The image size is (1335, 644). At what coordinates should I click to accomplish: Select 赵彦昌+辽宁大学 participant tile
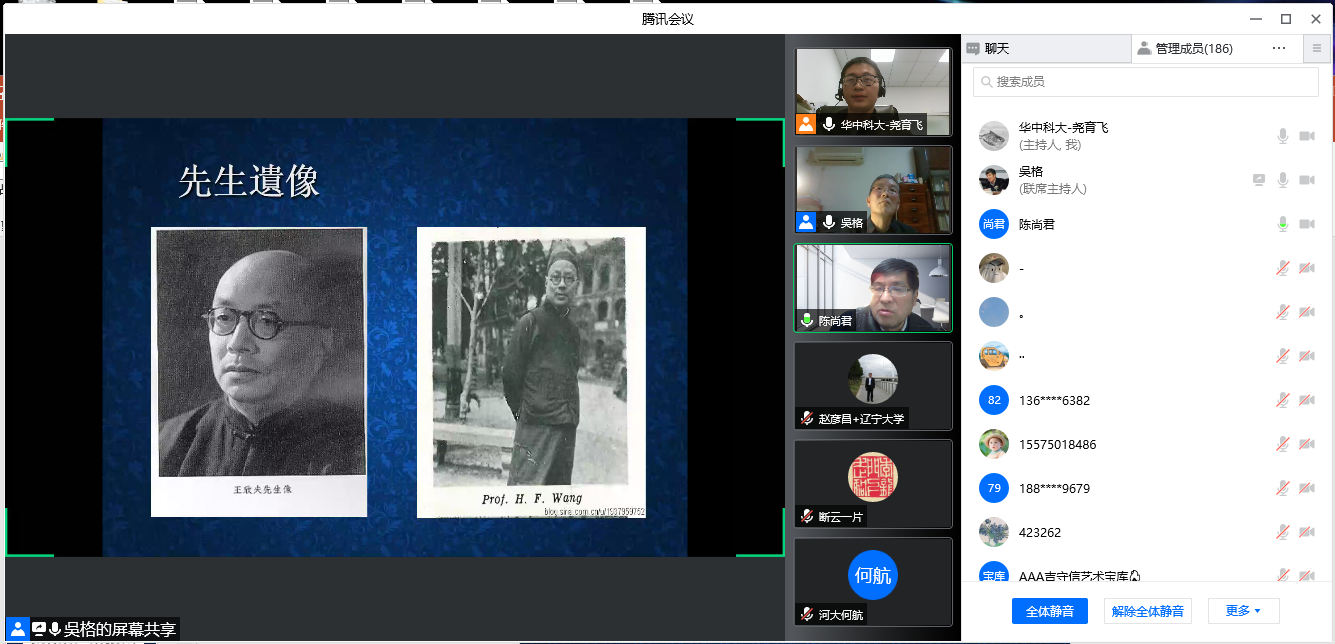click(x=873, y=386)
